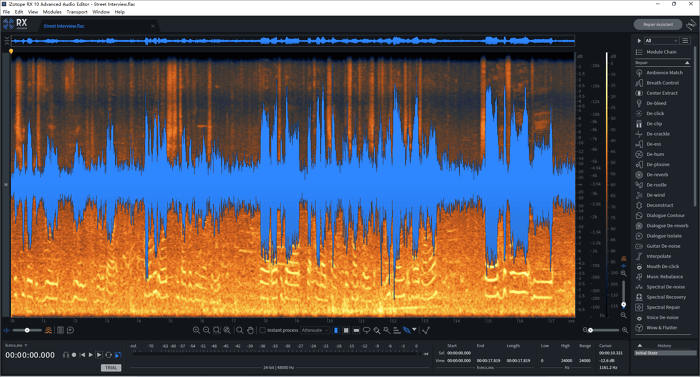Image resolution: width=700 pixels, height=377 pixels.
Task: Open the All module filter dropdown
Action: [x=661, y=41]
